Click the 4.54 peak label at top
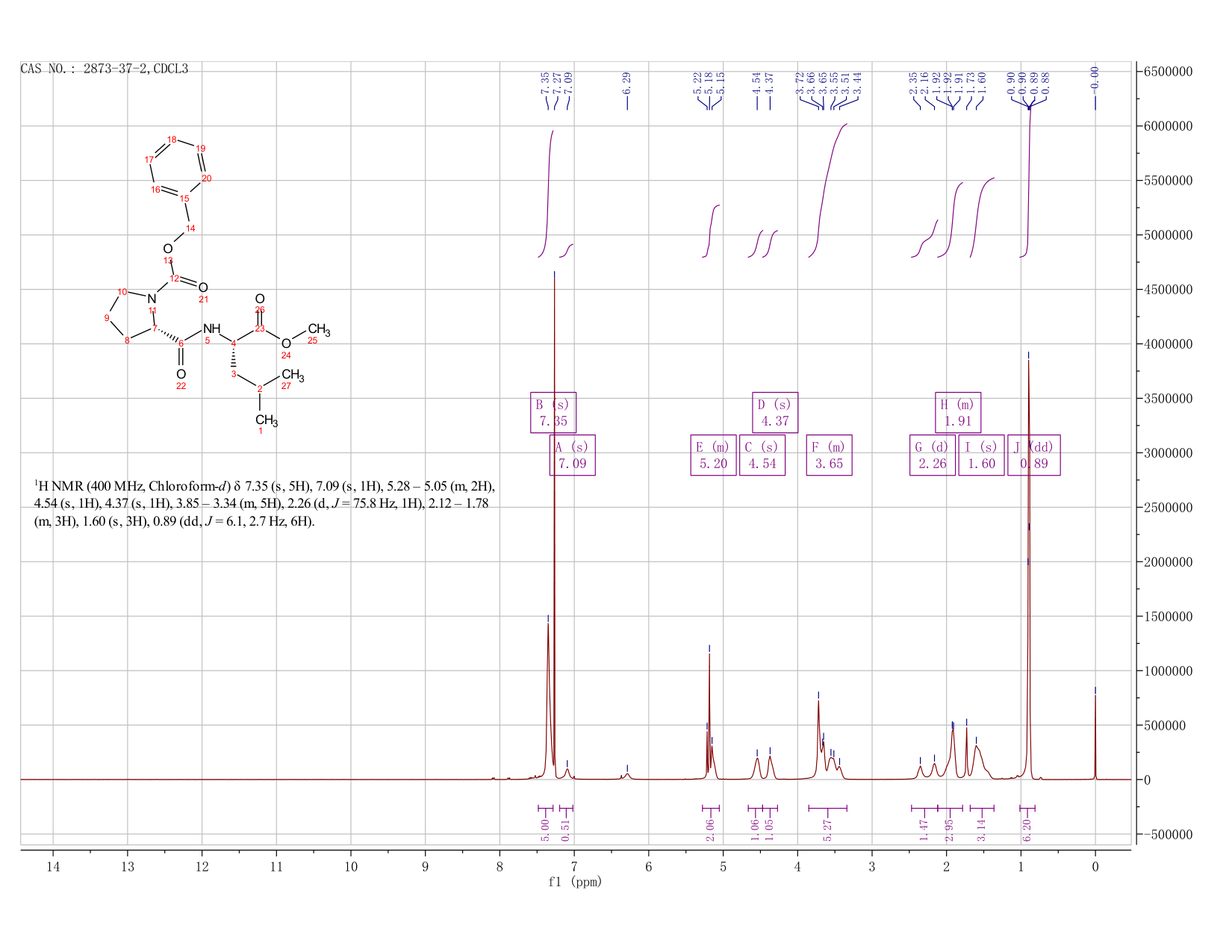 tap(756, 81)
